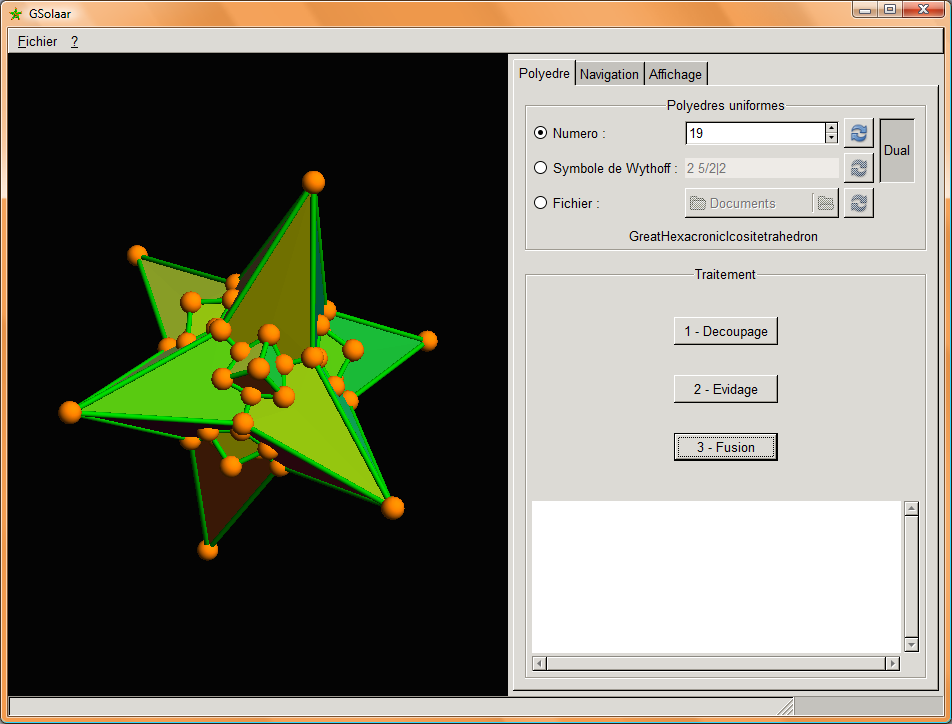Image resolution: width=952 pixels, height=724 pixels.
Task: Open the Documents folder chooser dropdown
Action: point(748,203)
